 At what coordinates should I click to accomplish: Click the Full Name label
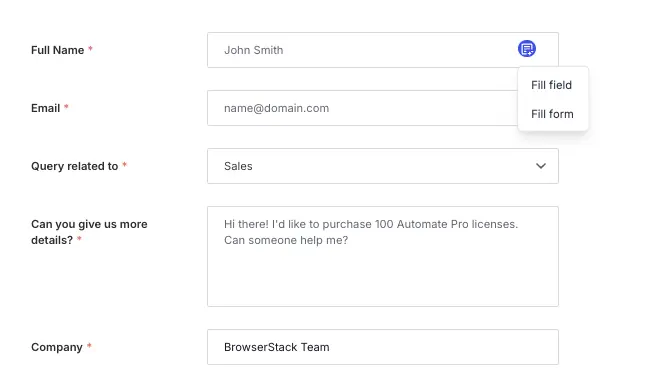(x=57, y=50)
